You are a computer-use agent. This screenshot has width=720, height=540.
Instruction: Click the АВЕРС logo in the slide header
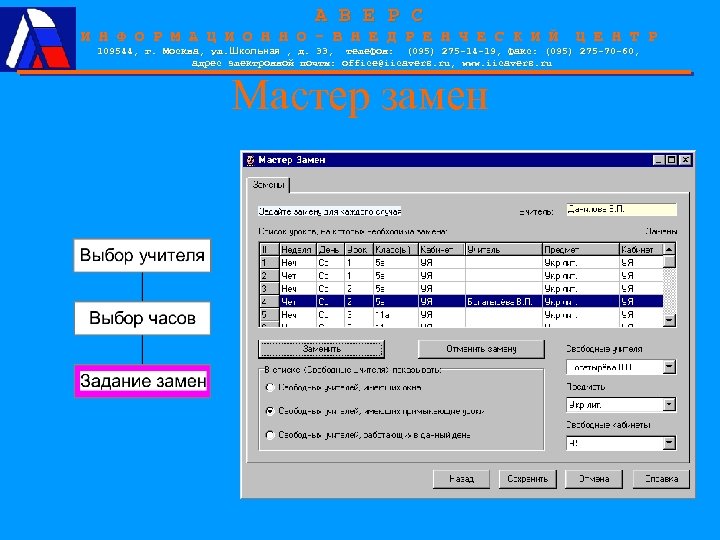[38, 39]
